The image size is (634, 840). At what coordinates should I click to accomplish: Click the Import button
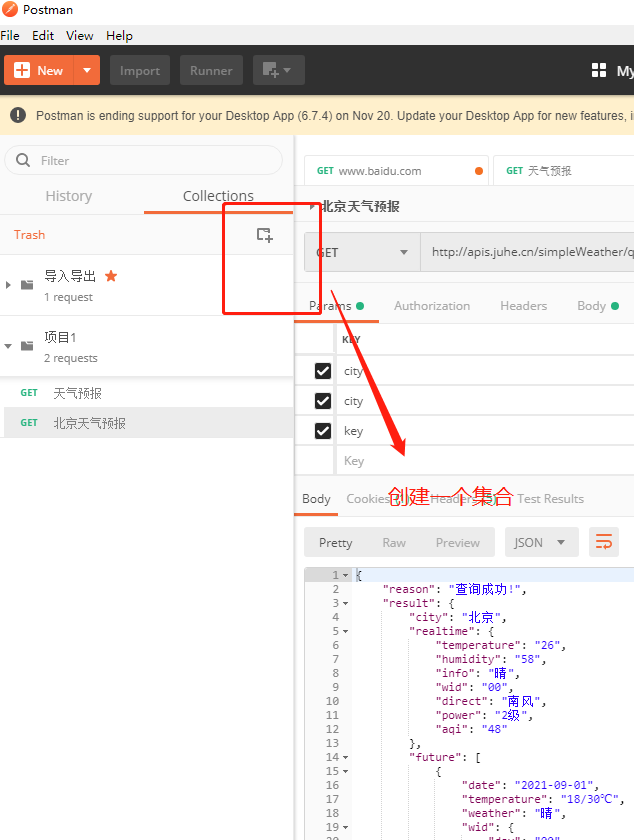(x=140, y=70)
